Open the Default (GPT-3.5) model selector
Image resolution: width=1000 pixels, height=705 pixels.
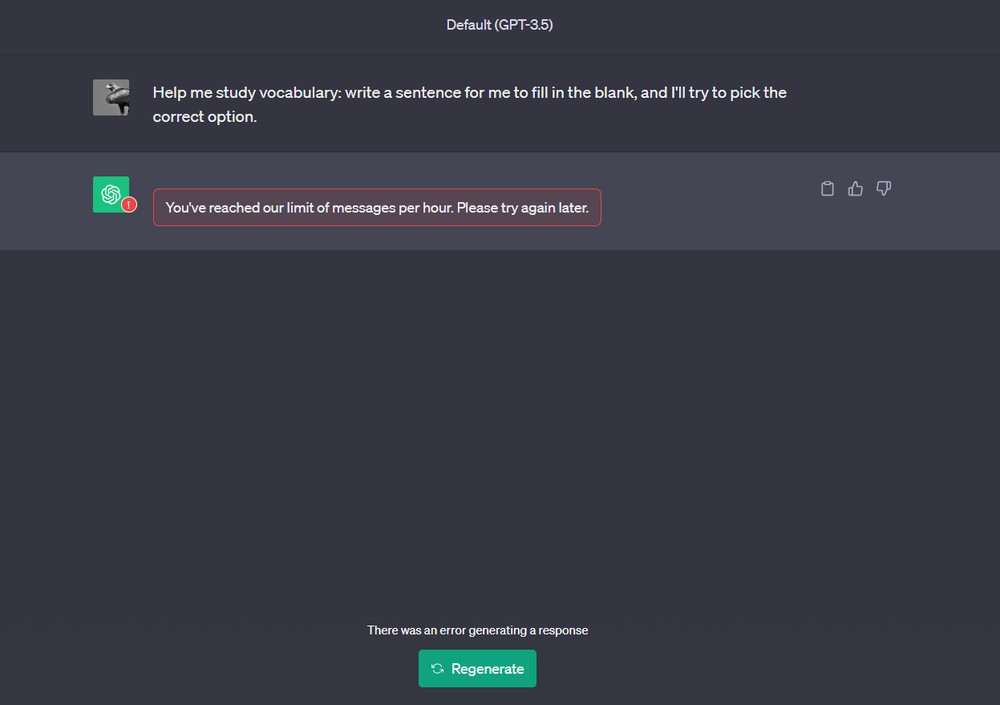500,24
